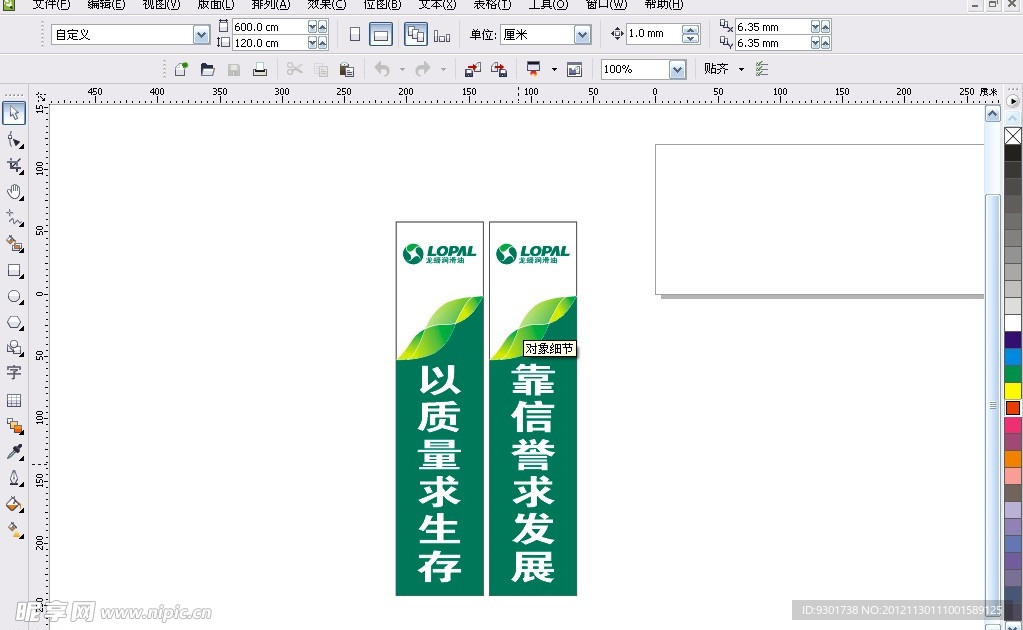This screenshot has height=630, width=1023.
Task: Click the Undo arrow
Action: coord(382,69)
